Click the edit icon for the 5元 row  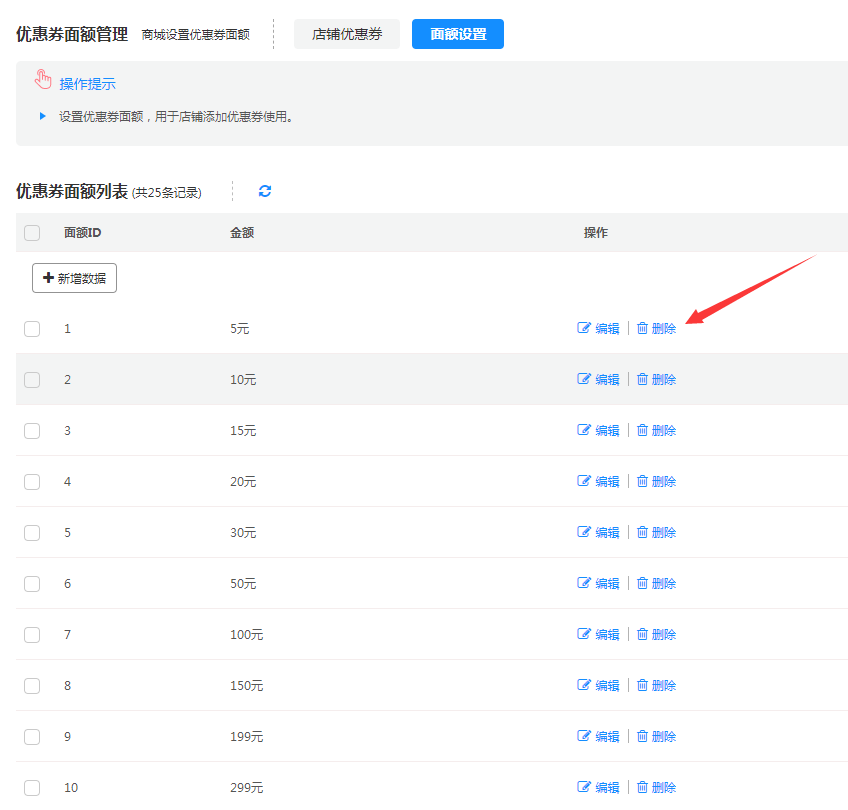584,328
